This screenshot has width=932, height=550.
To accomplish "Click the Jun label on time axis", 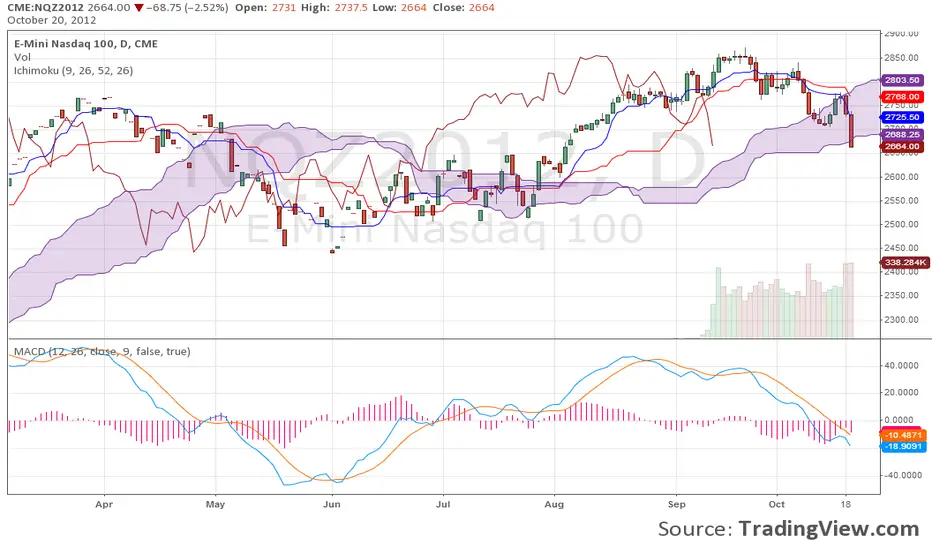I will coord(332,504).
